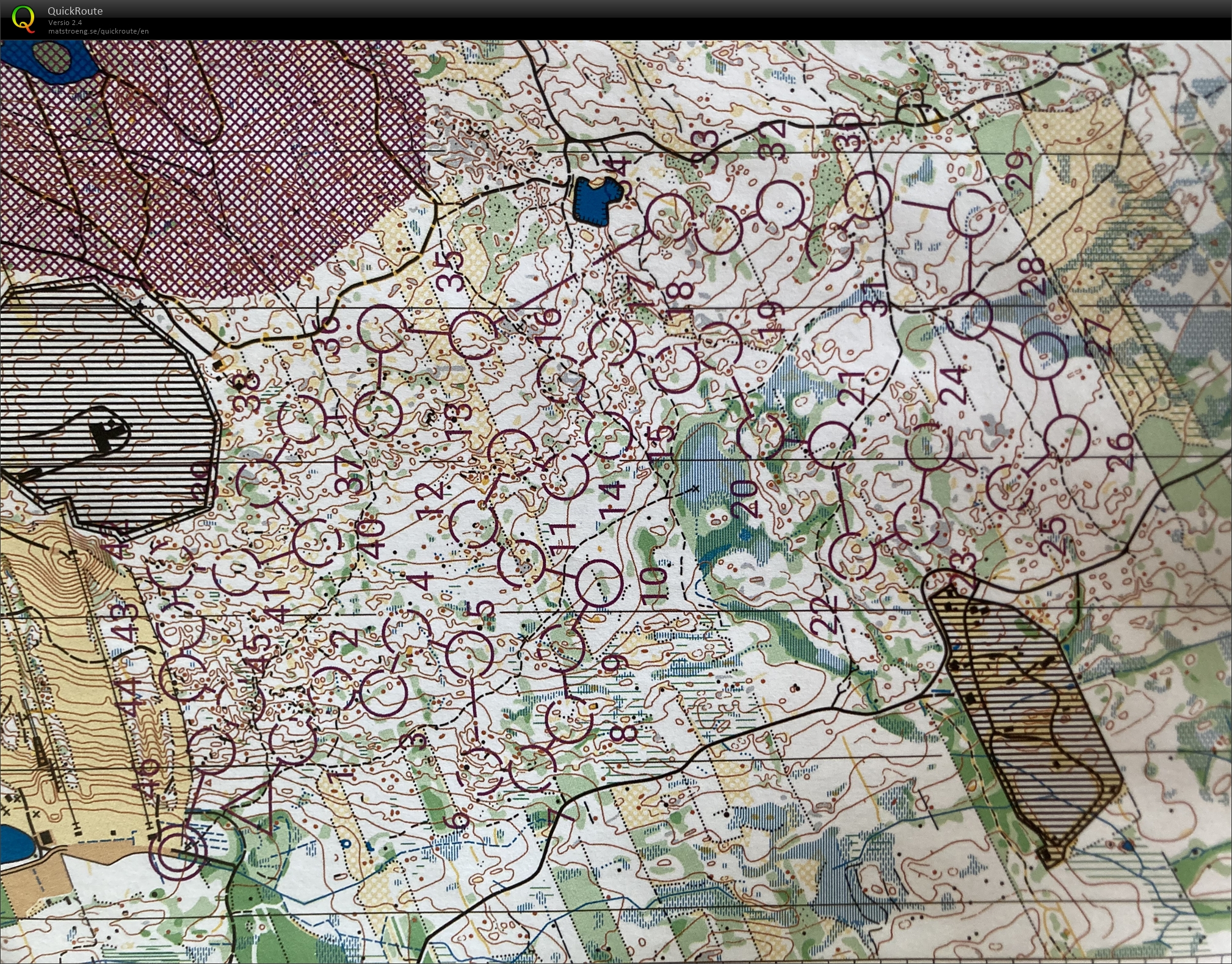Click control number 28 label

[1032, 275]
